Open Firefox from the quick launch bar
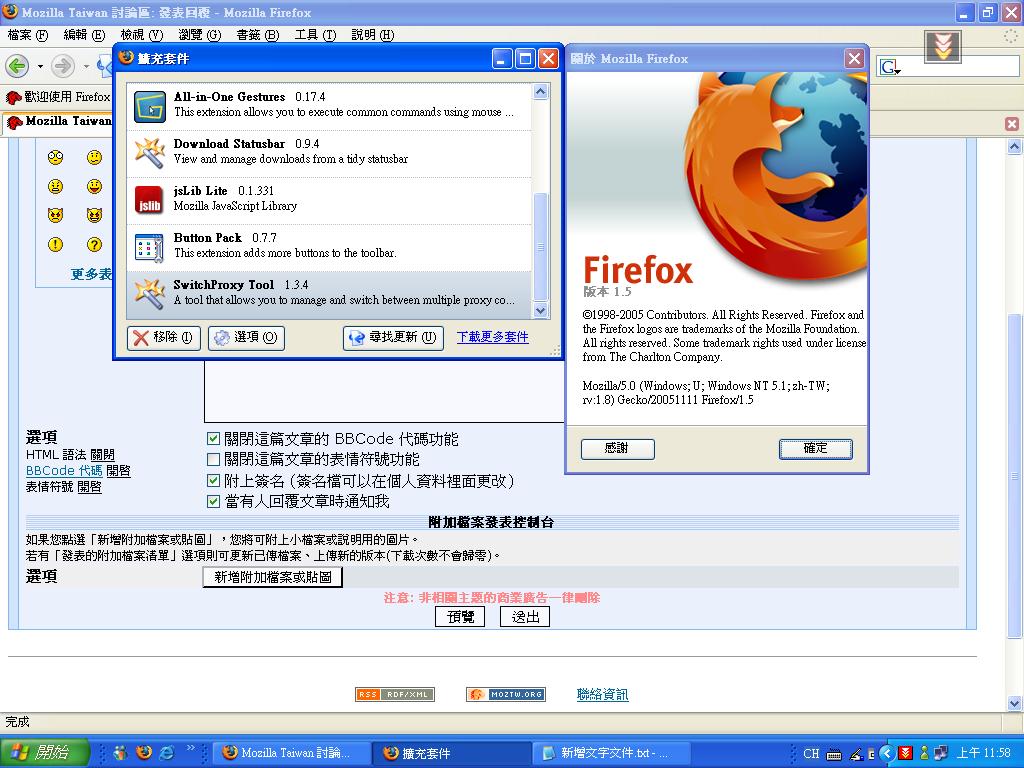The height and width of the screenshot is (768, 1024). click(144, 752)
